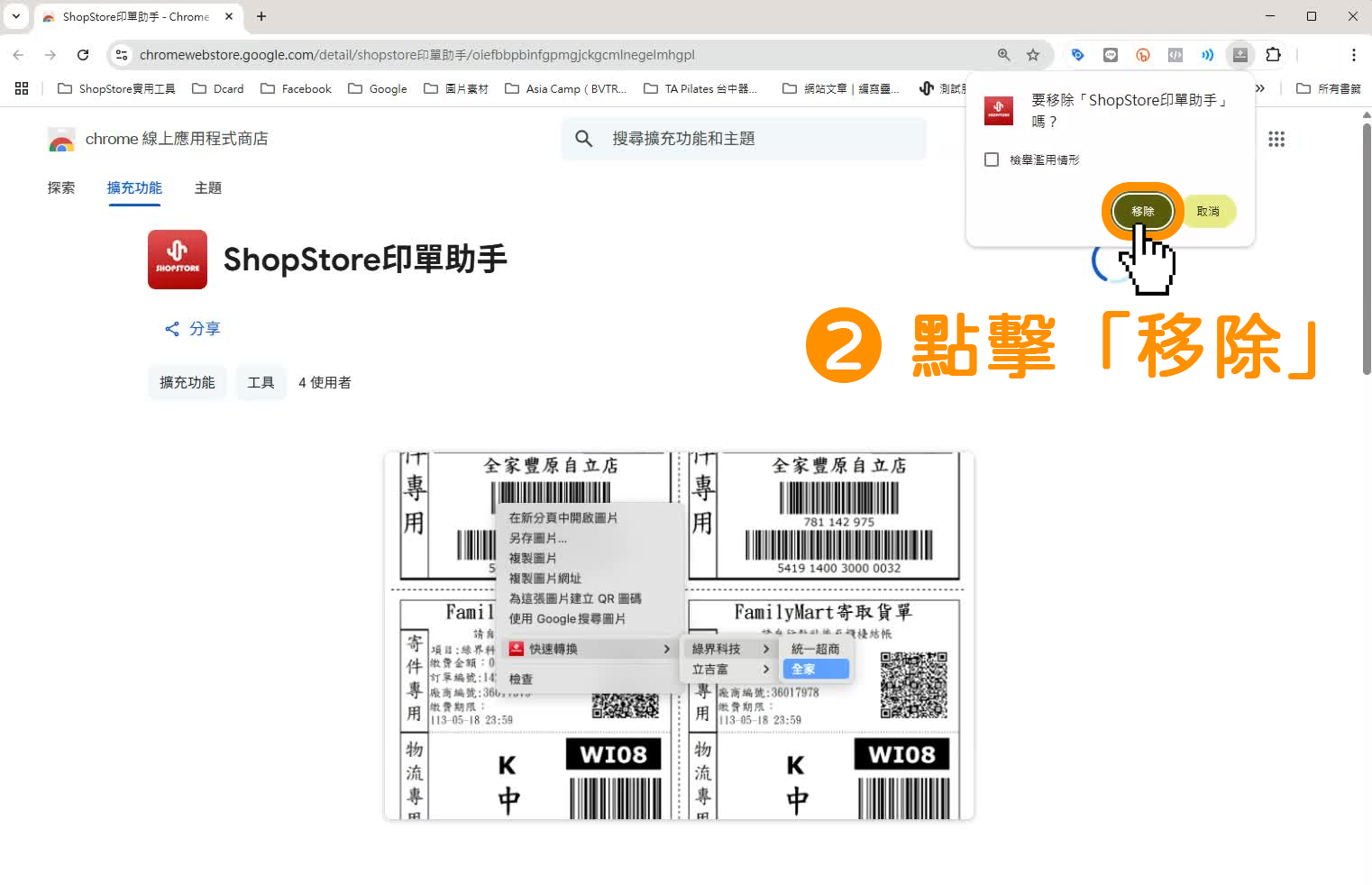Open the grey code brackets extension icon
The width and height of the screenshot is (1372, 885).
tap(1175, 55)
